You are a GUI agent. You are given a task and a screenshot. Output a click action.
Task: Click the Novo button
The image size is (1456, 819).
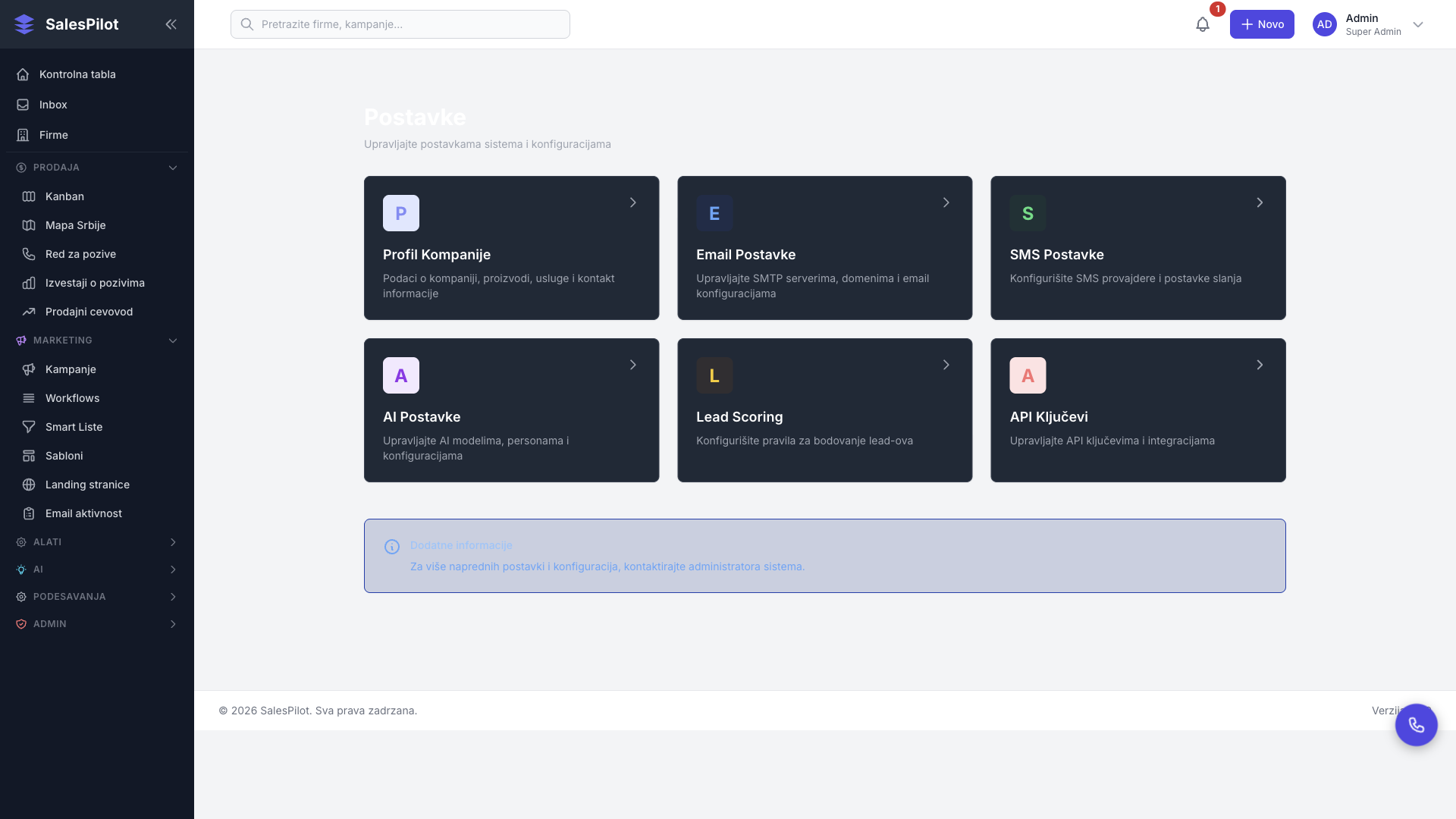coord(1261,24)
